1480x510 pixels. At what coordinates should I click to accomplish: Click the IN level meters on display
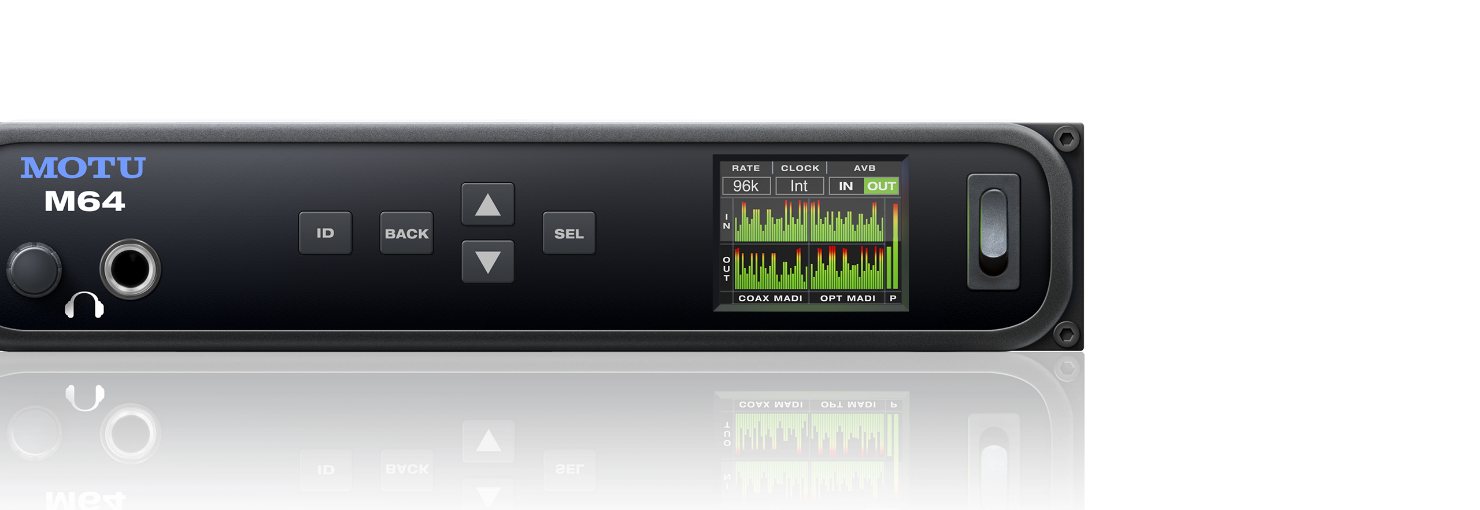pos(809,221)
